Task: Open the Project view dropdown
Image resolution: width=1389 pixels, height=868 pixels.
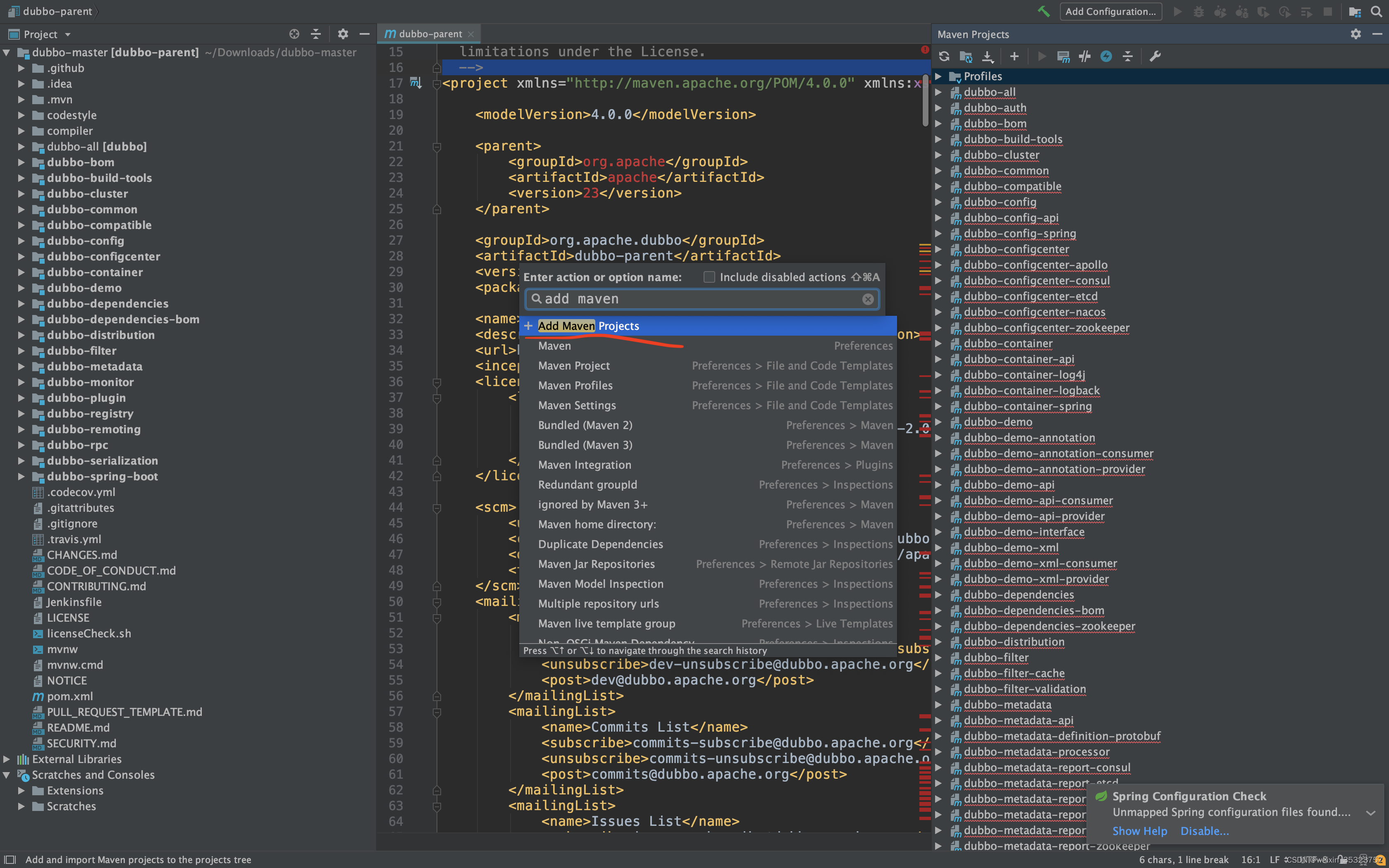Action: [x=68, y=34]
